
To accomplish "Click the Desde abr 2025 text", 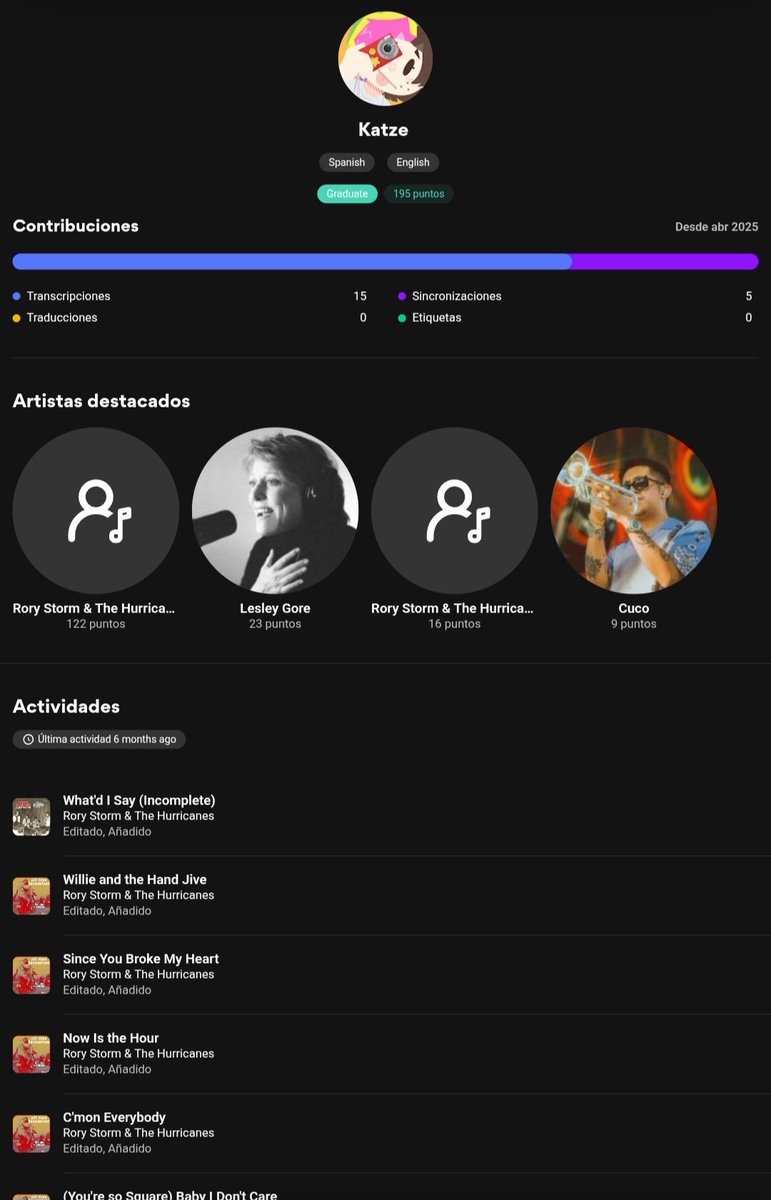I will [x=717, y=227].
